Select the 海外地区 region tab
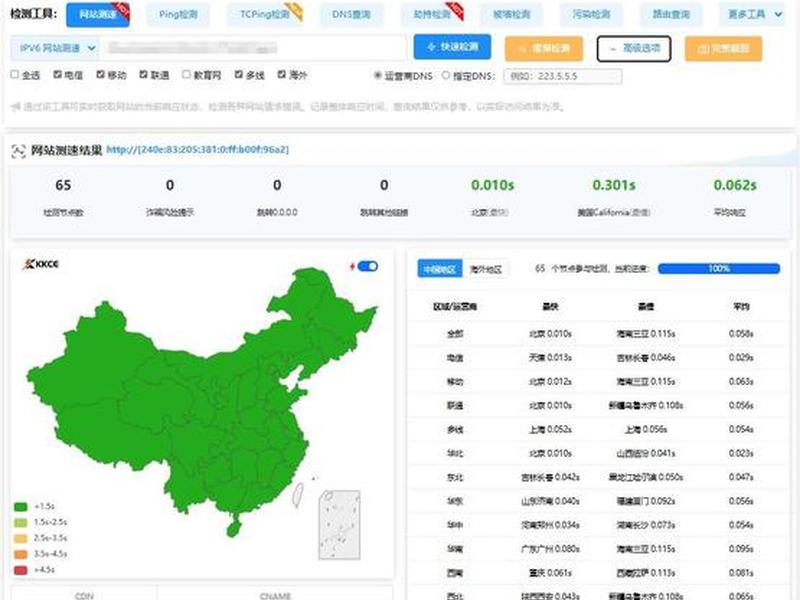 485,269
